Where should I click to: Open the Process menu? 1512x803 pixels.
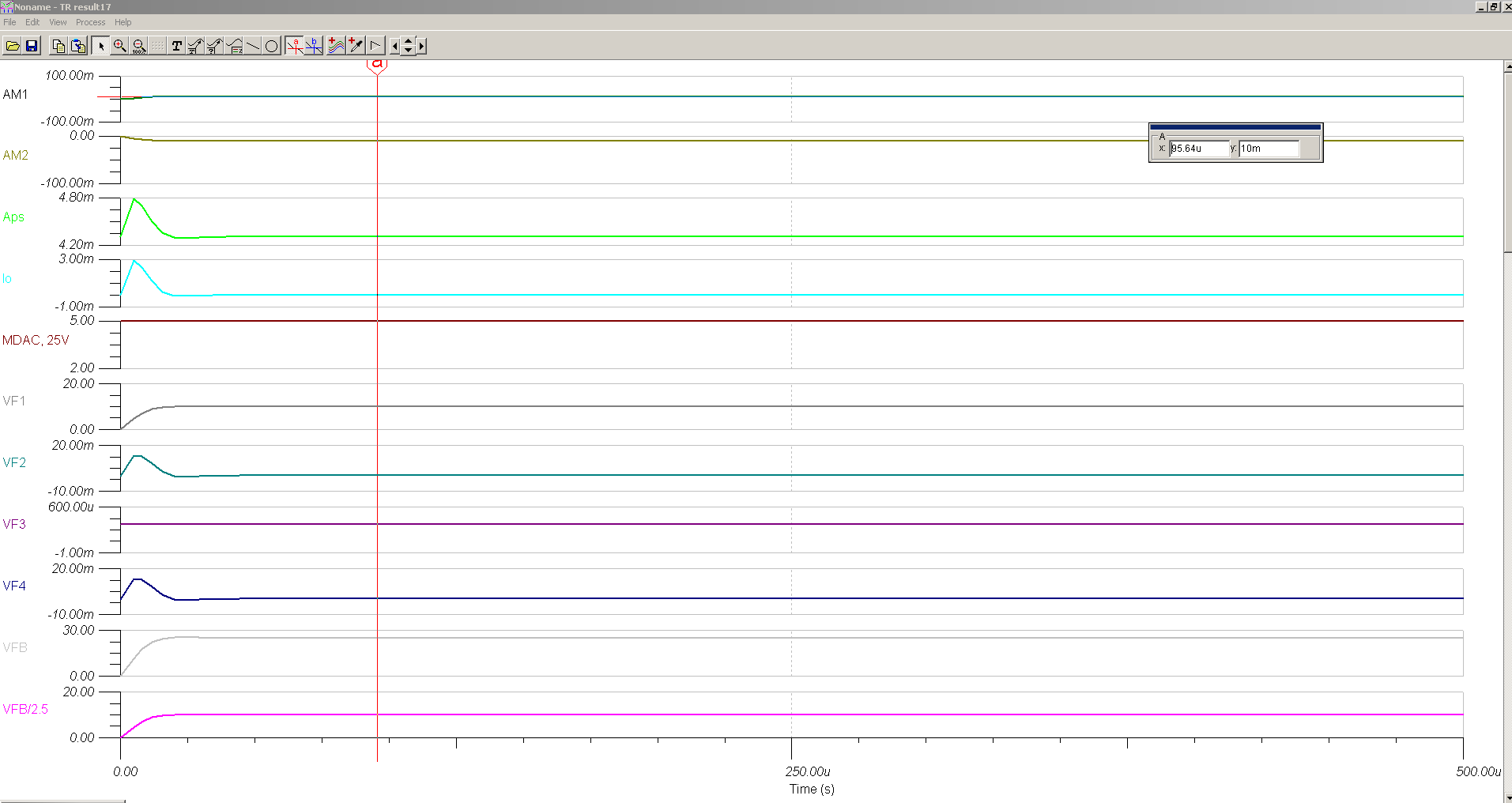pyautogui.click(x=90, y=22)
